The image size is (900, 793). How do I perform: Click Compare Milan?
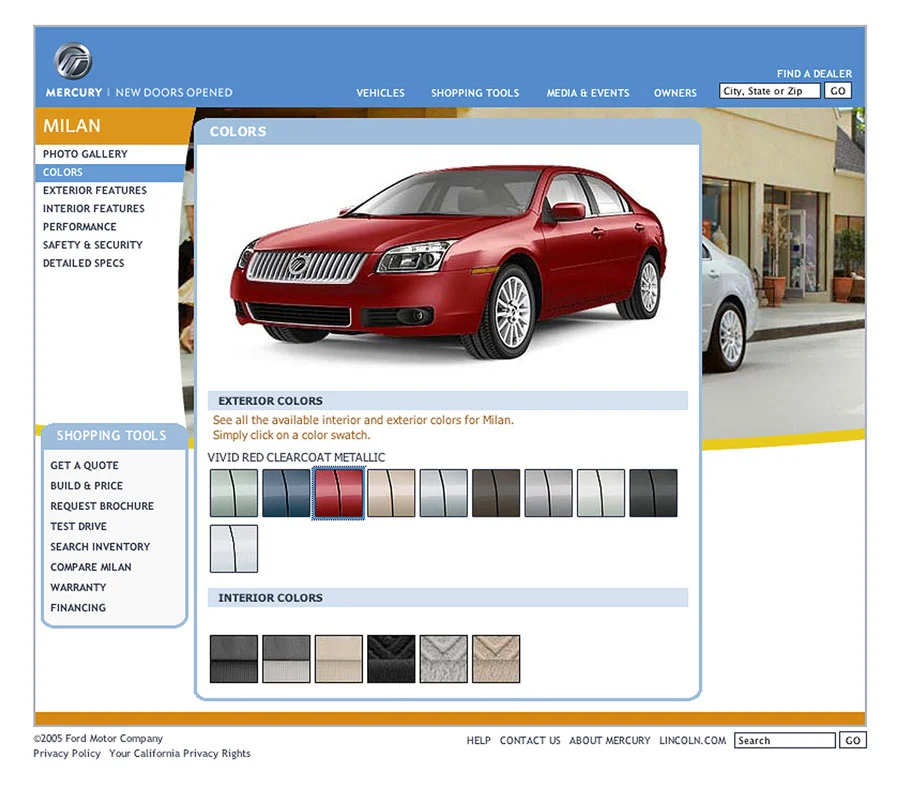(91, 567)
